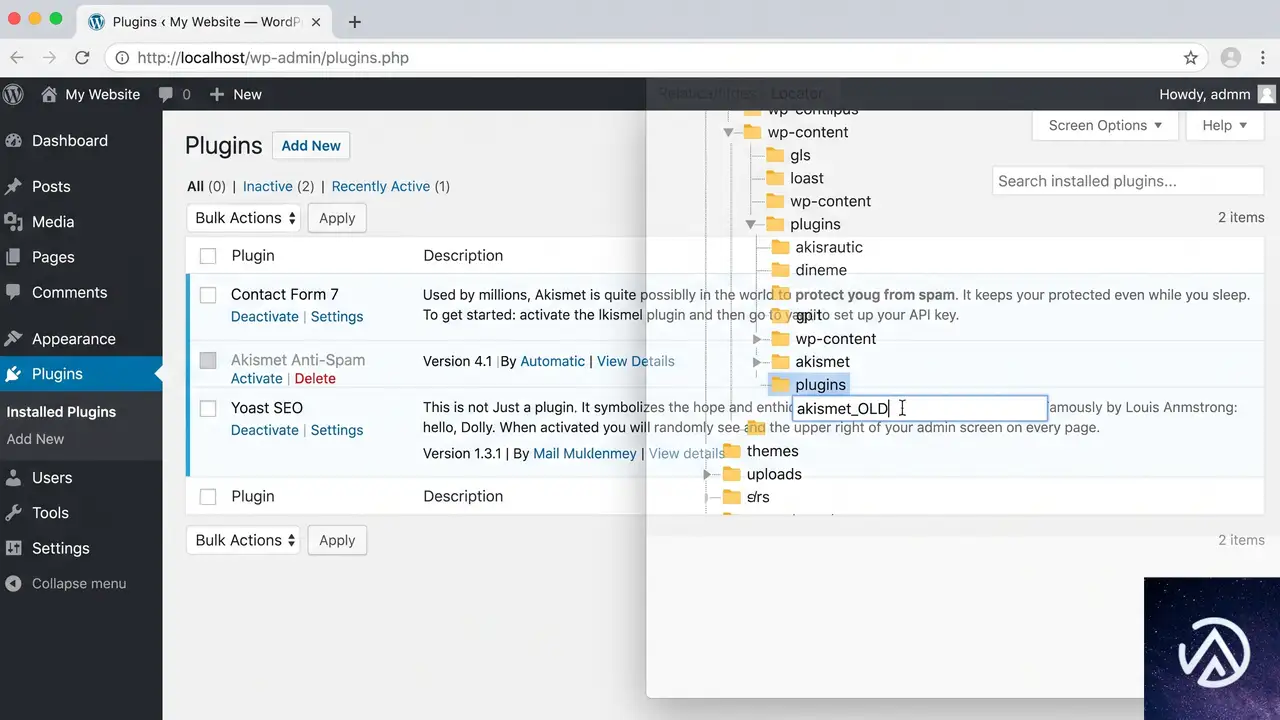Reload the page with the refresh icon
Viewport: 1280px width, 720px height.
(82, 58)
